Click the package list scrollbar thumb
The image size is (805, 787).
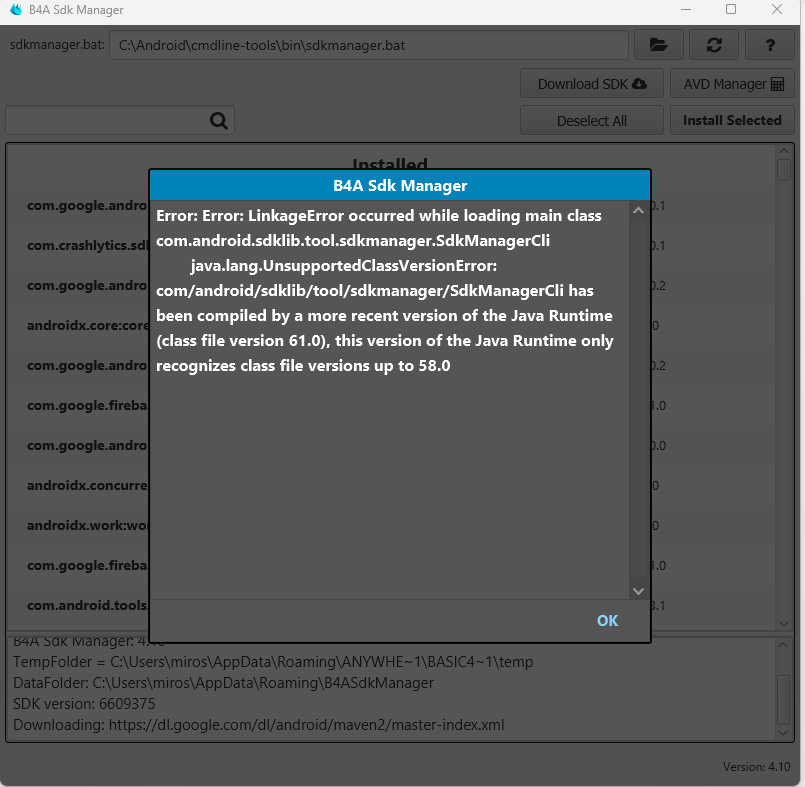783,170
